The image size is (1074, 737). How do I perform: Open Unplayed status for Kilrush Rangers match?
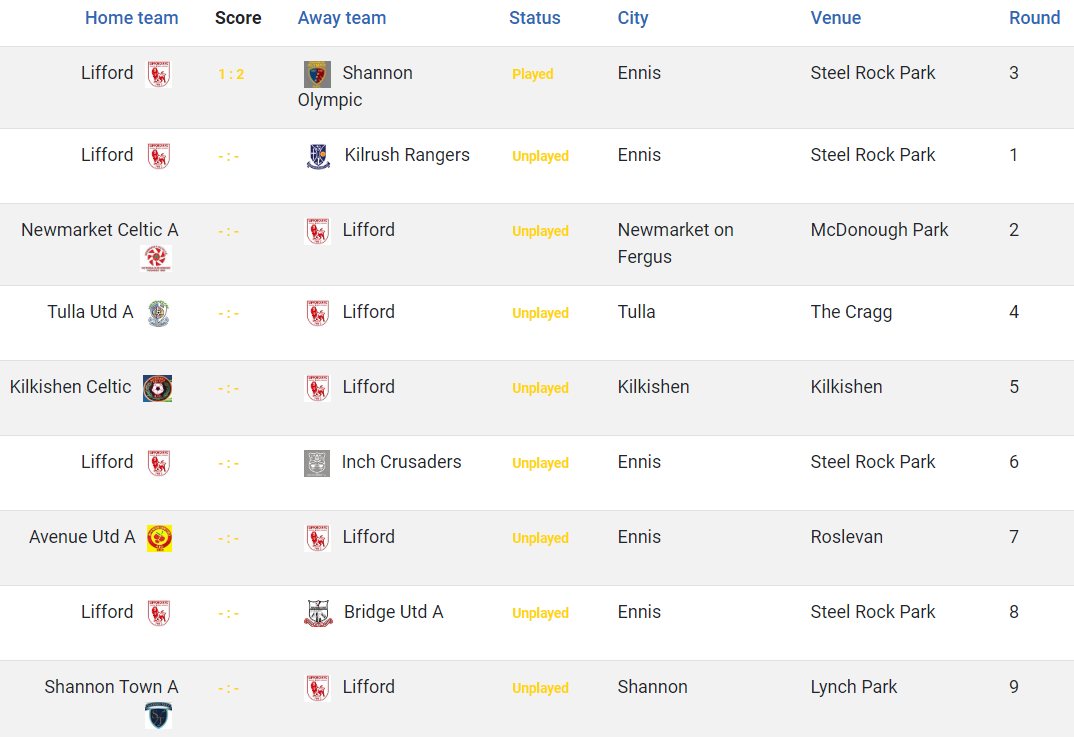[x=540, y=156]
